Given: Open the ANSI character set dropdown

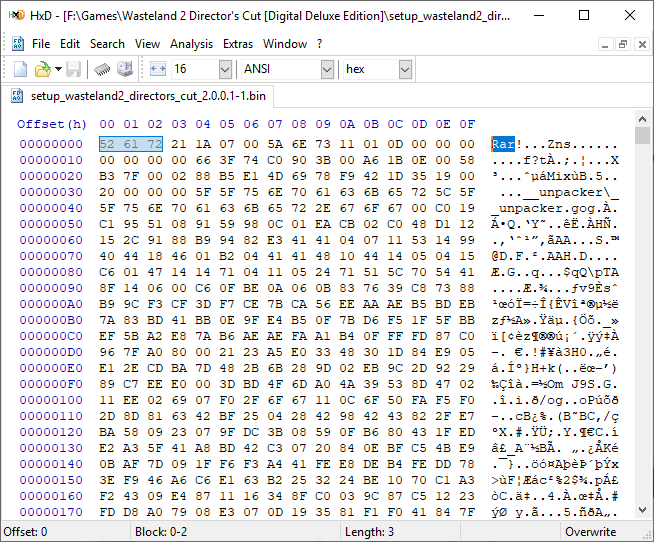Looking at the screenshot, I should click(x=327, y=69).
